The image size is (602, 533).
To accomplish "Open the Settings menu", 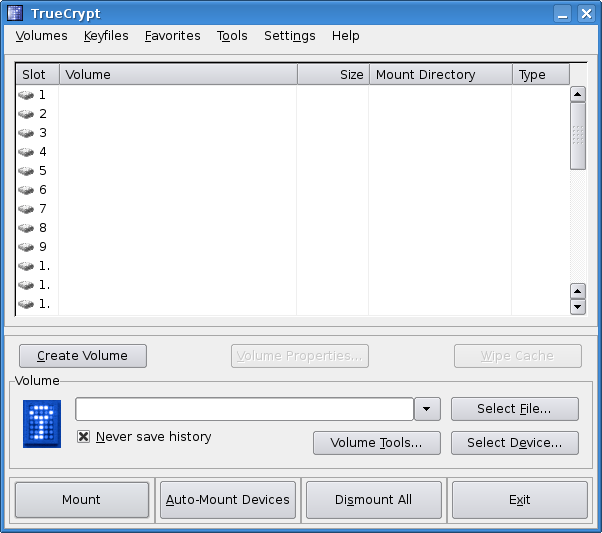I will click(289, 36).
